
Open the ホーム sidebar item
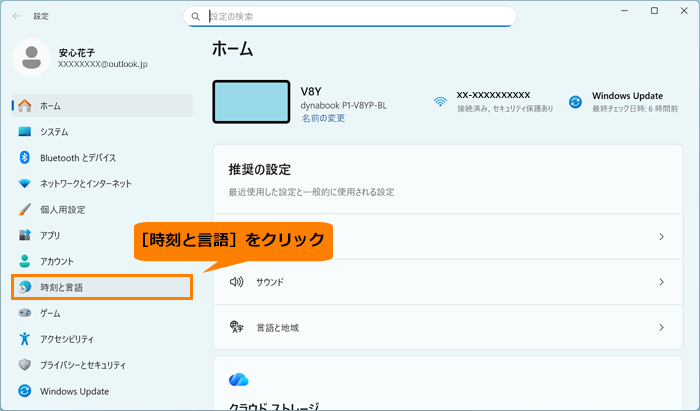[x=102, y=106]
